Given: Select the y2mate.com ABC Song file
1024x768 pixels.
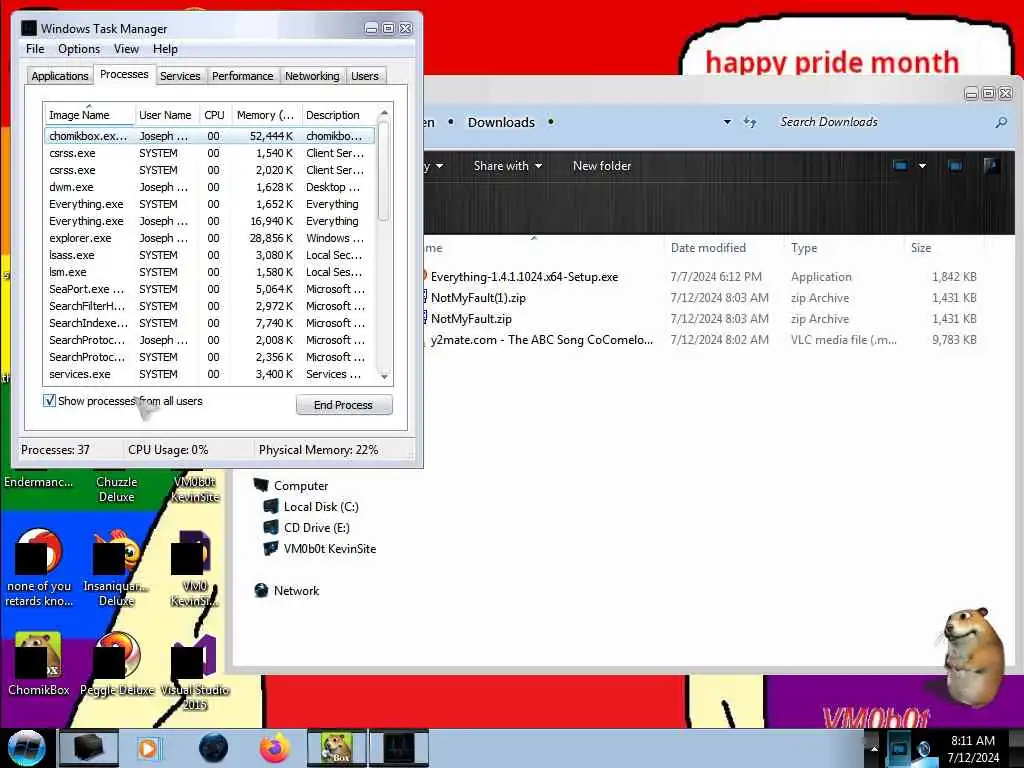Looking at the screenshot, I should click(542, 340).
